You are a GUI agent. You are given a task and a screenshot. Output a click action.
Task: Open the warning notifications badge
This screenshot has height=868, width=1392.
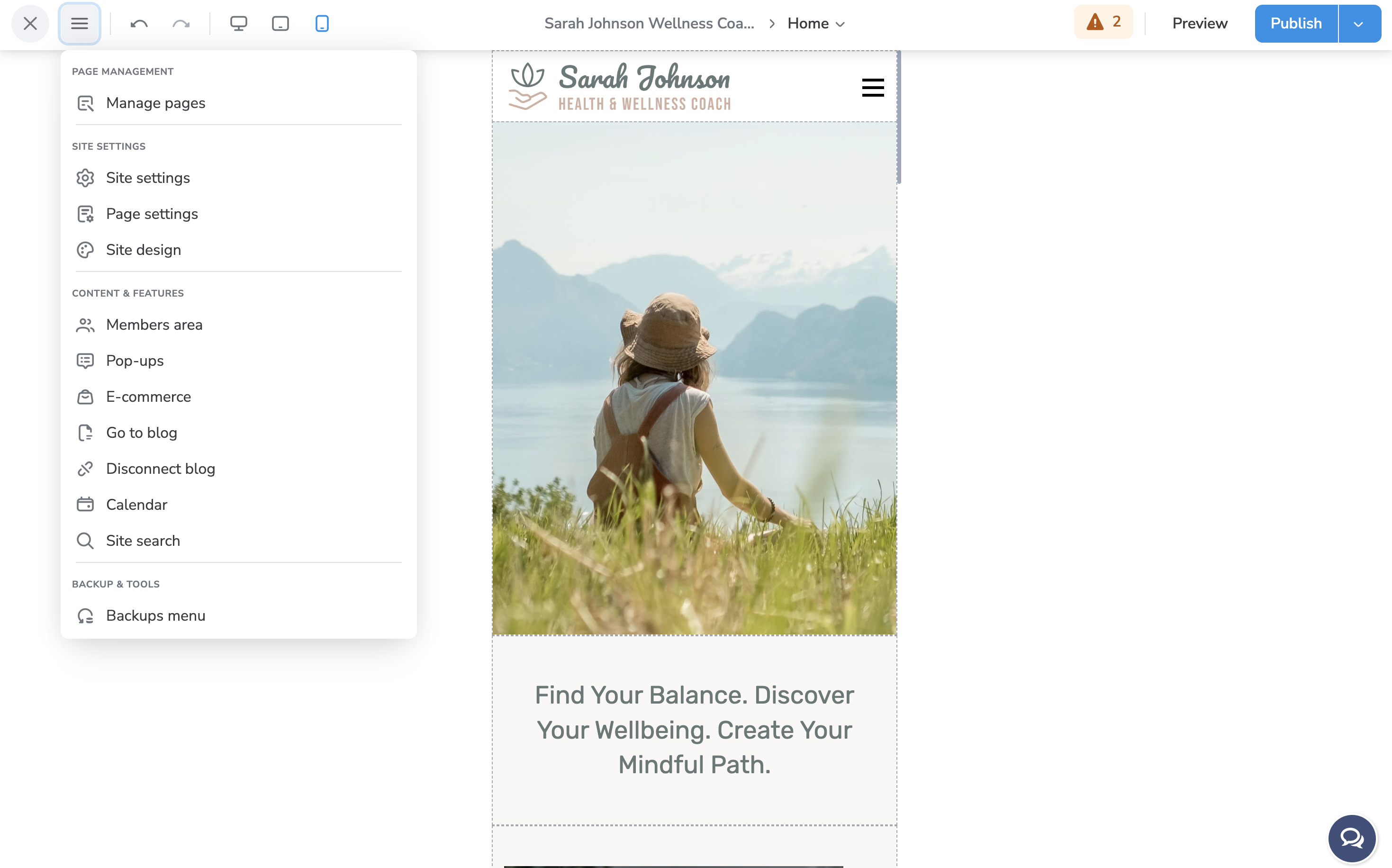coord(1102,22)
